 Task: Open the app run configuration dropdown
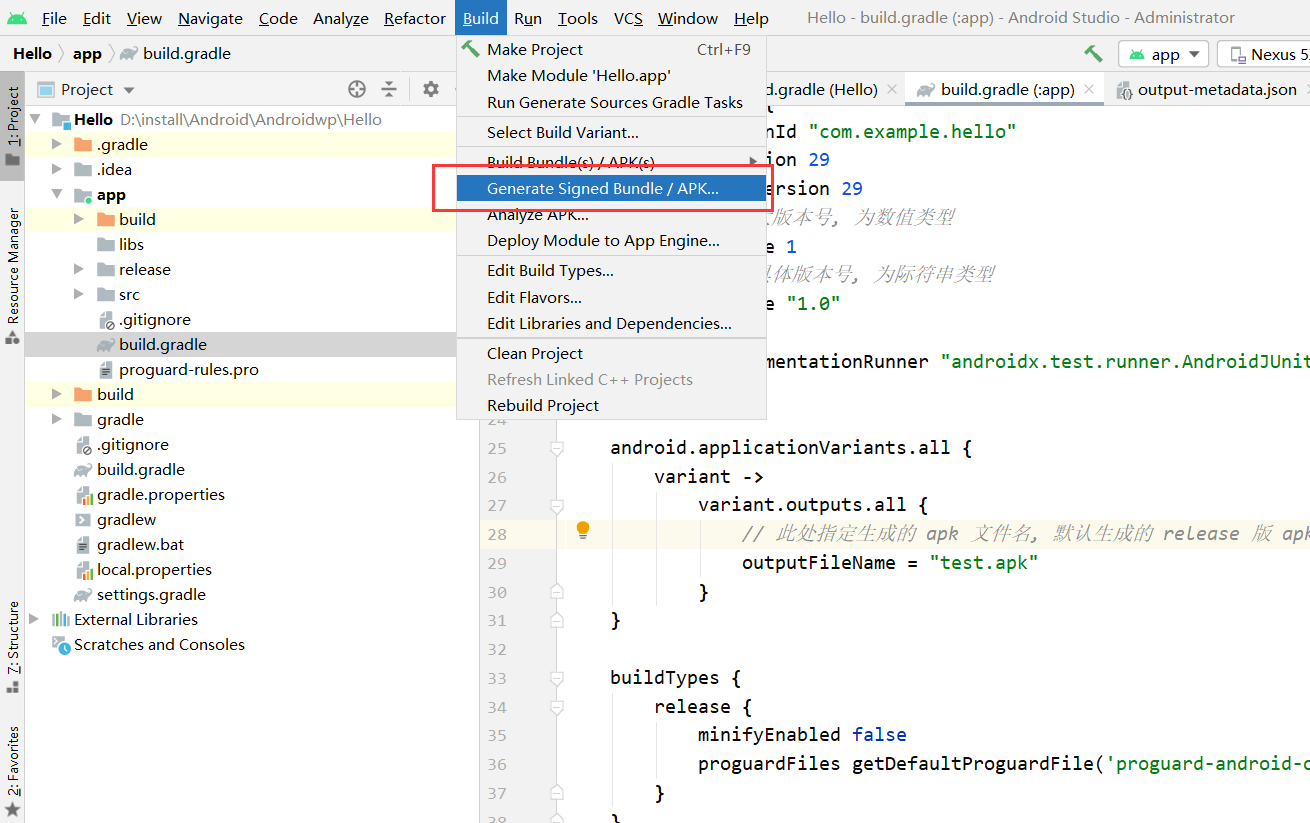(1165, 54)
